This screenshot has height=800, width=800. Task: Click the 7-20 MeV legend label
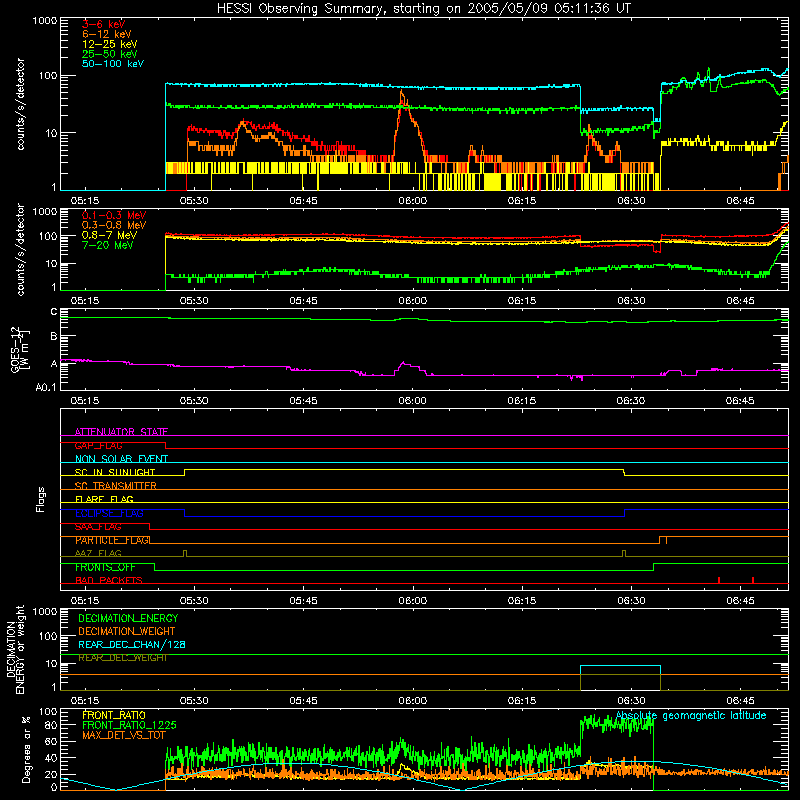pos(108,245)
